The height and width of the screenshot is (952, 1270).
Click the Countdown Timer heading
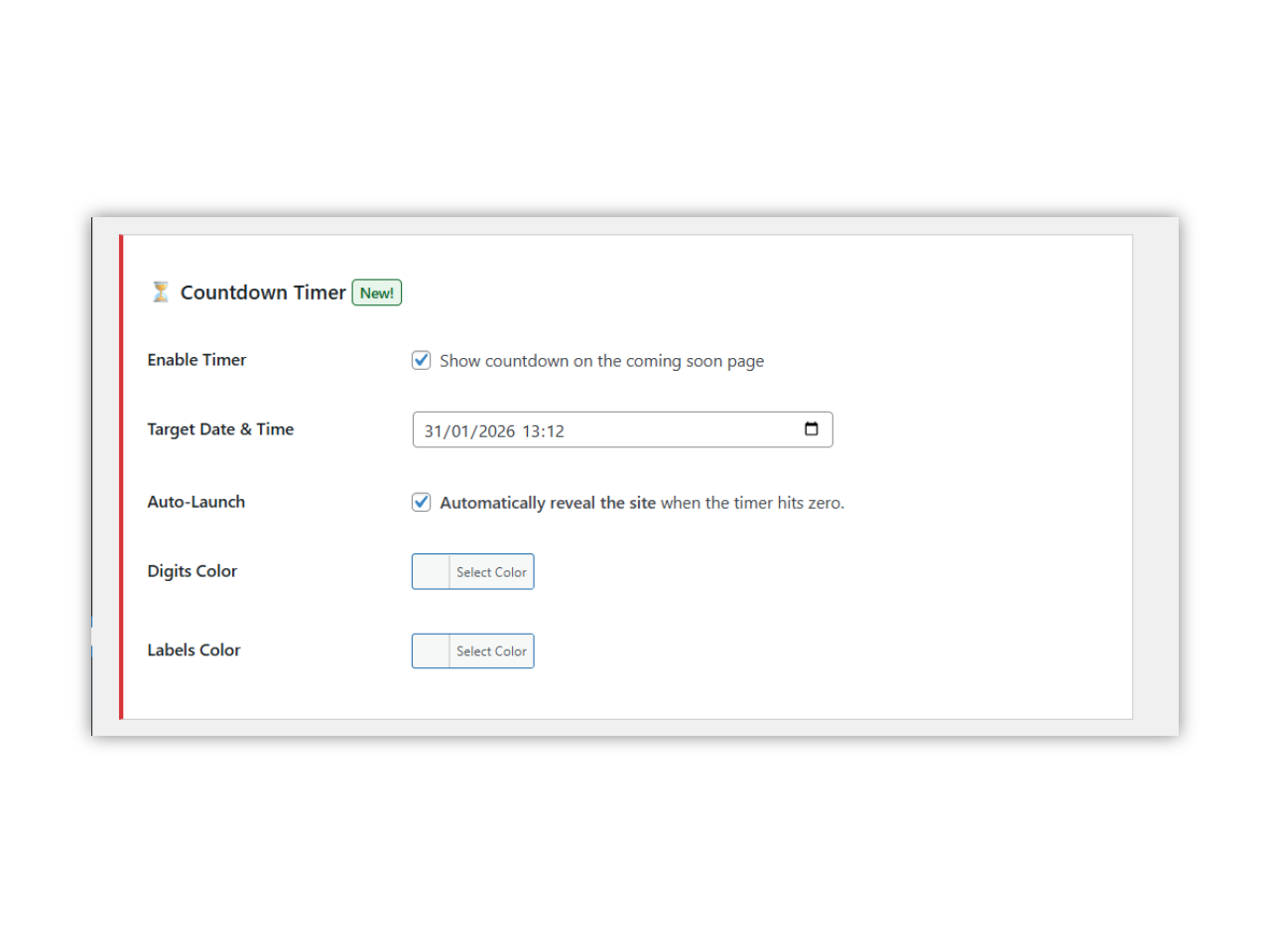tap(263, 293)
